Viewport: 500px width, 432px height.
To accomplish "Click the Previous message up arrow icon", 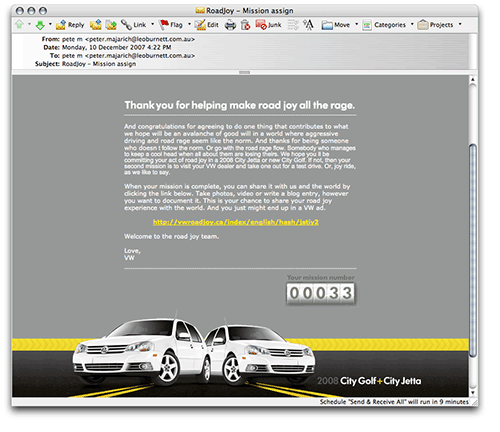I will (x=19, y=24).
